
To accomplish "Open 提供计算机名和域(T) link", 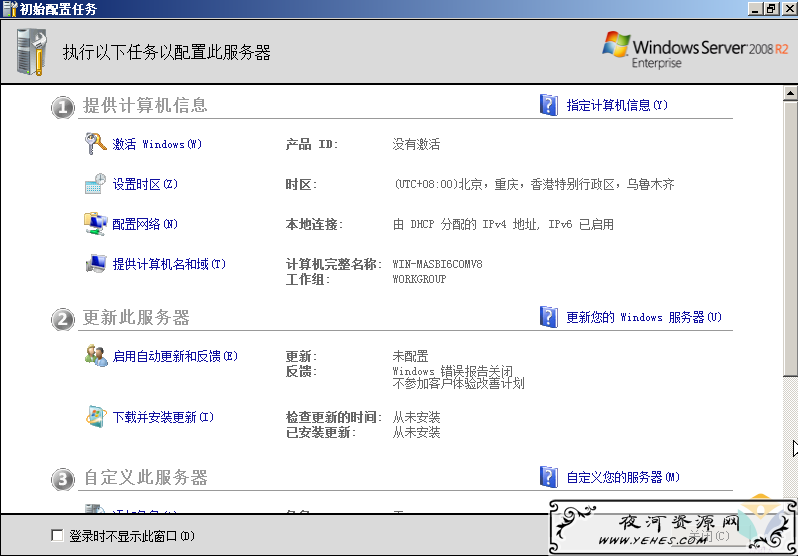I will pos(169,264).
